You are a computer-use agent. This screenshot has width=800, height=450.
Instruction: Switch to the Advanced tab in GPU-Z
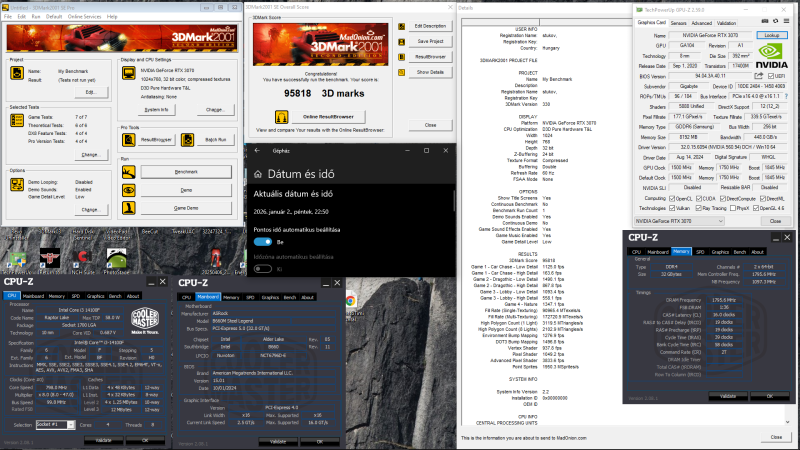point(702,23)
